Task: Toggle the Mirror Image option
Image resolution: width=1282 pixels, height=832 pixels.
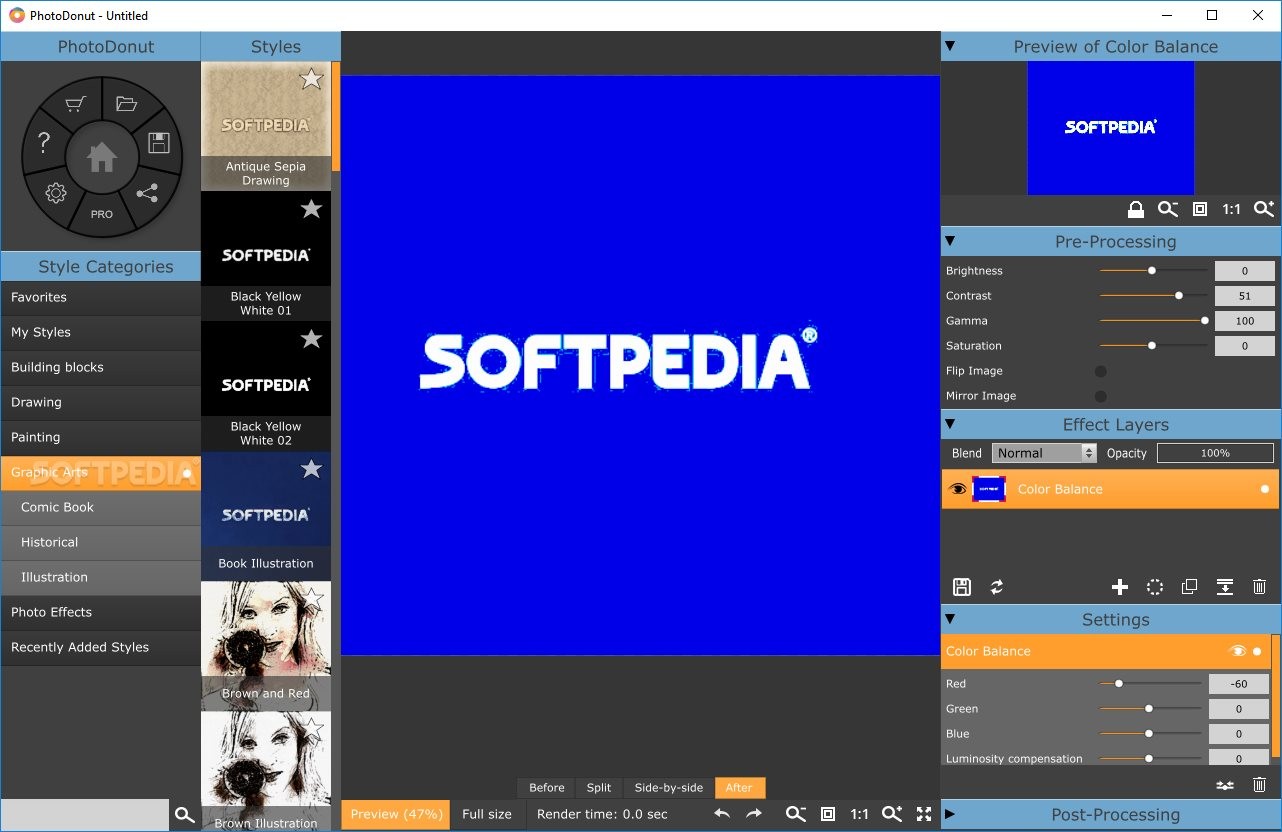Action: (x=1101, y=396)
